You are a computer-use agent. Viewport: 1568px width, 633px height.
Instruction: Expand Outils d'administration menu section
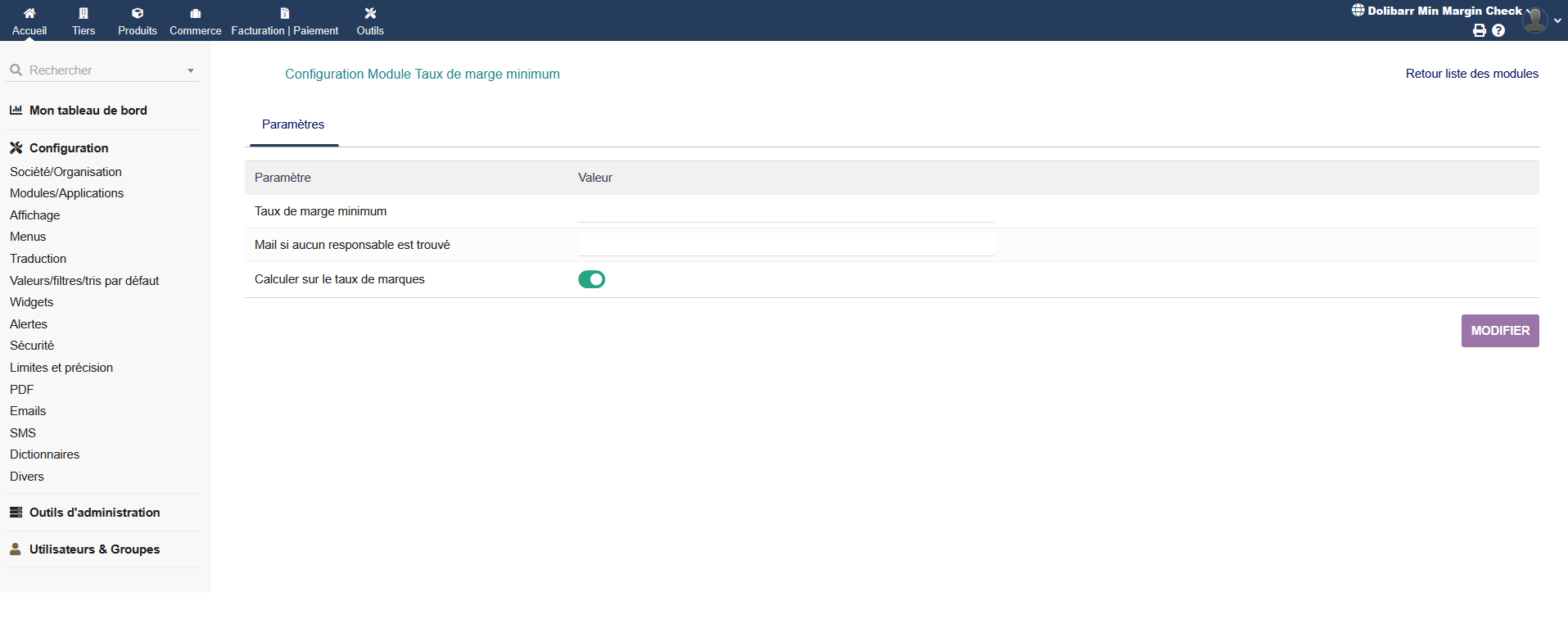[94, 513]
